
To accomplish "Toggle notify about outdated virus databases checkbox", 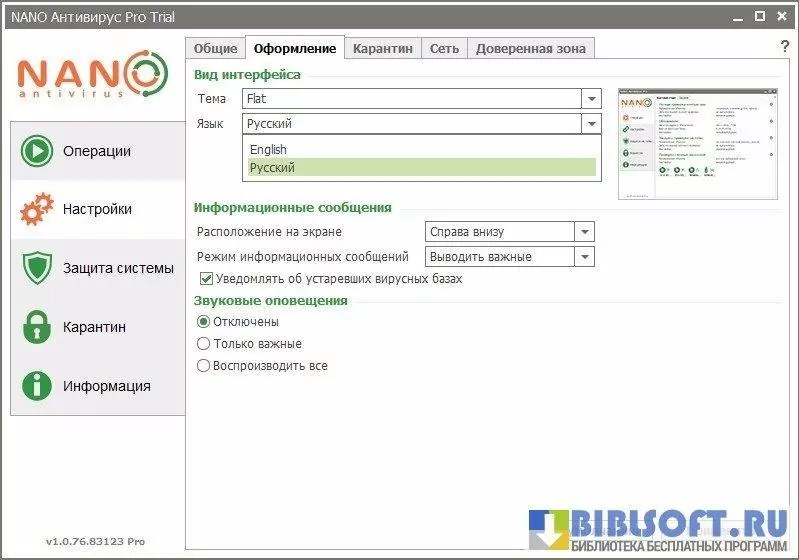I will (207, 279).
